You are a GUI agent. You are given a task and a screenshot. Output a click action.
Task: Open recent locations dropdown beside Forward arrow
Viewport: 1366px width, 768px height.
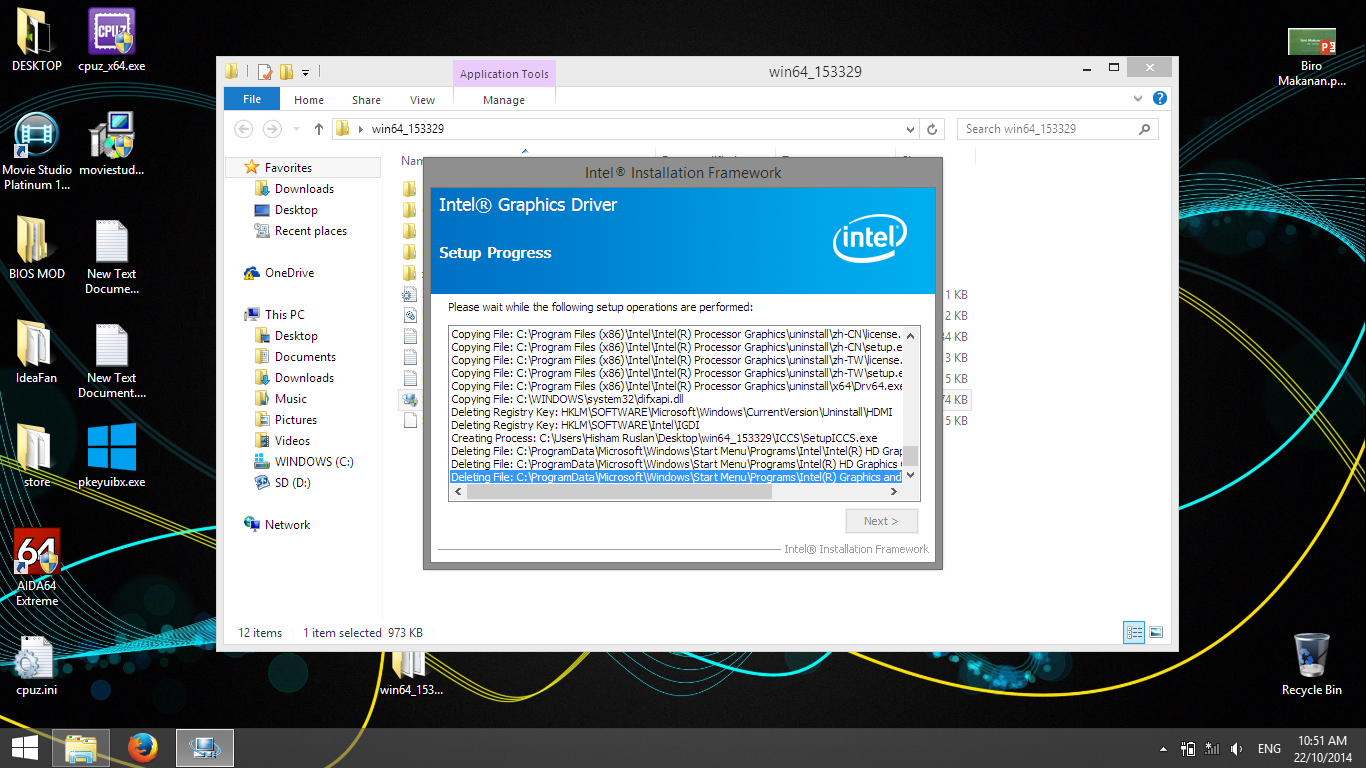point(297,129)
